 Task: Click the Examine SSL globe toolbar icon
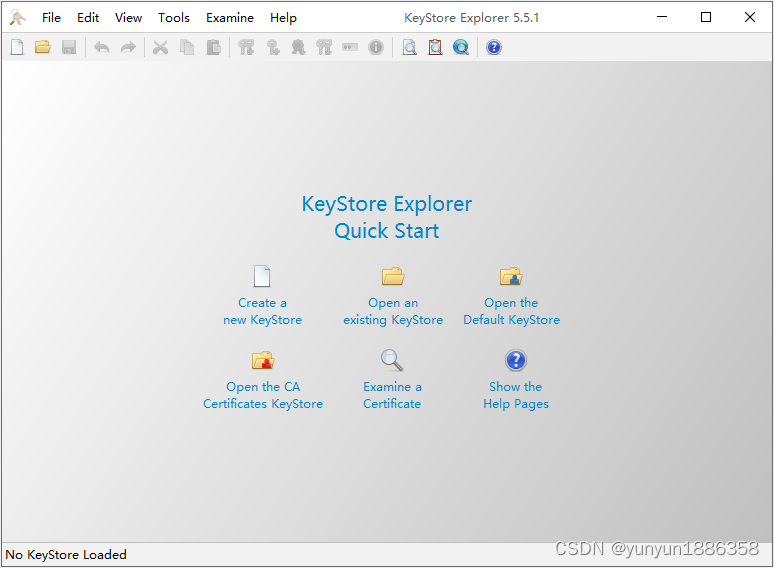[x=461, y=47]
